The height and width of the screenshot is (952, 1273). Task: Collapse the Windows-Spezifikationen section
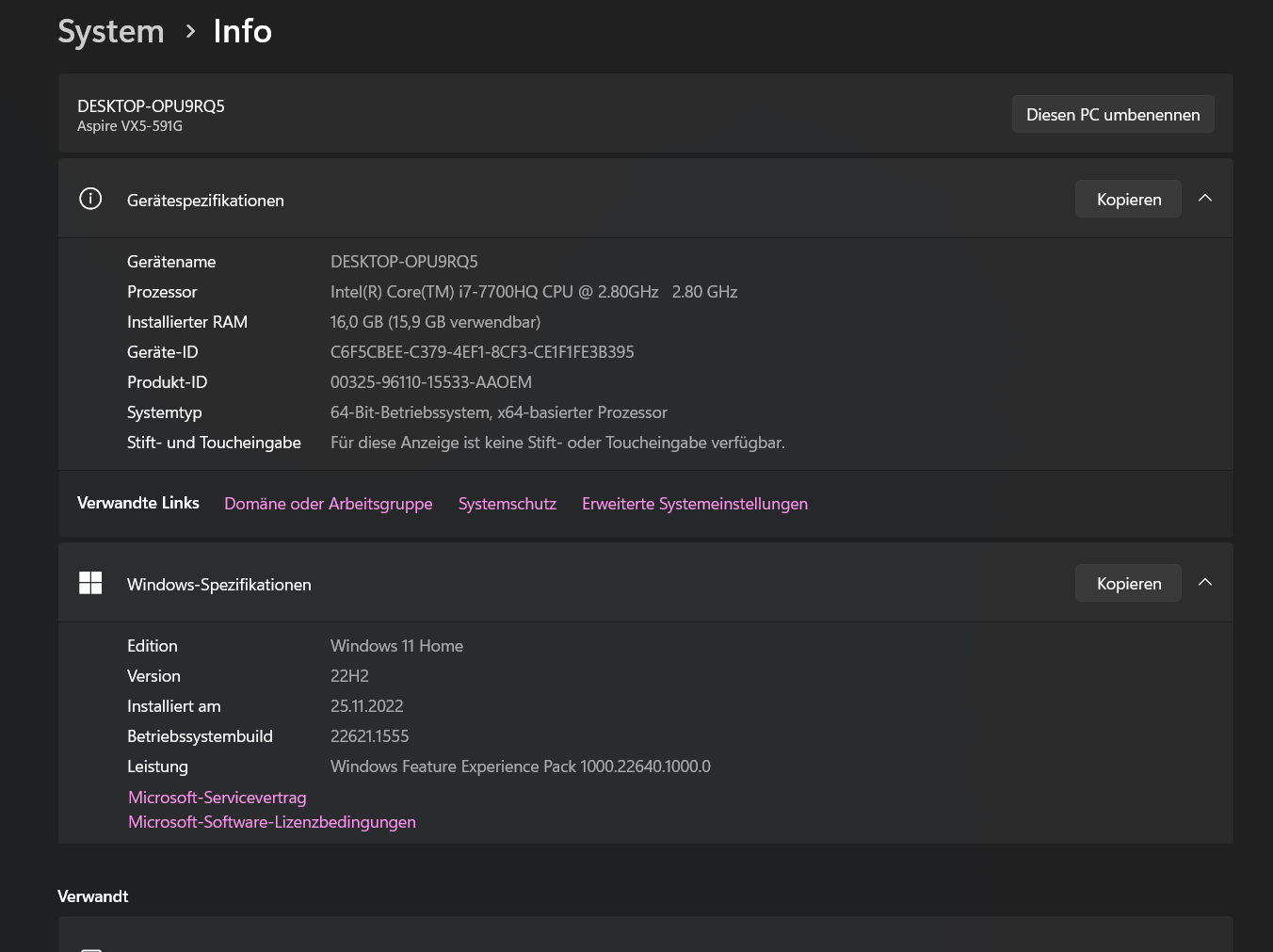(1205, 582)
